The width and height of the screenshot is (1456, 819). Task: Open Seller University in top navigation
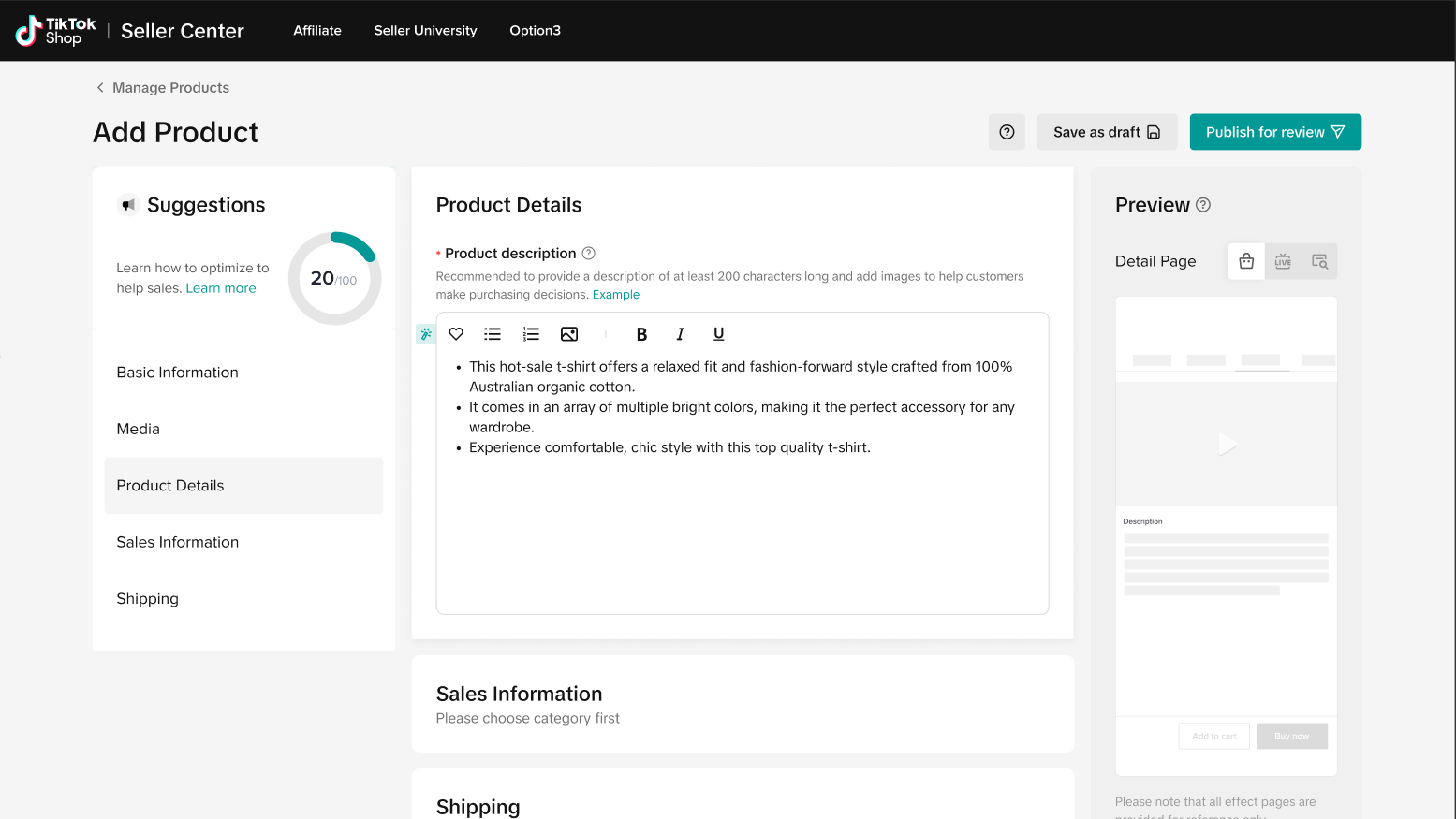click(425, 31)
